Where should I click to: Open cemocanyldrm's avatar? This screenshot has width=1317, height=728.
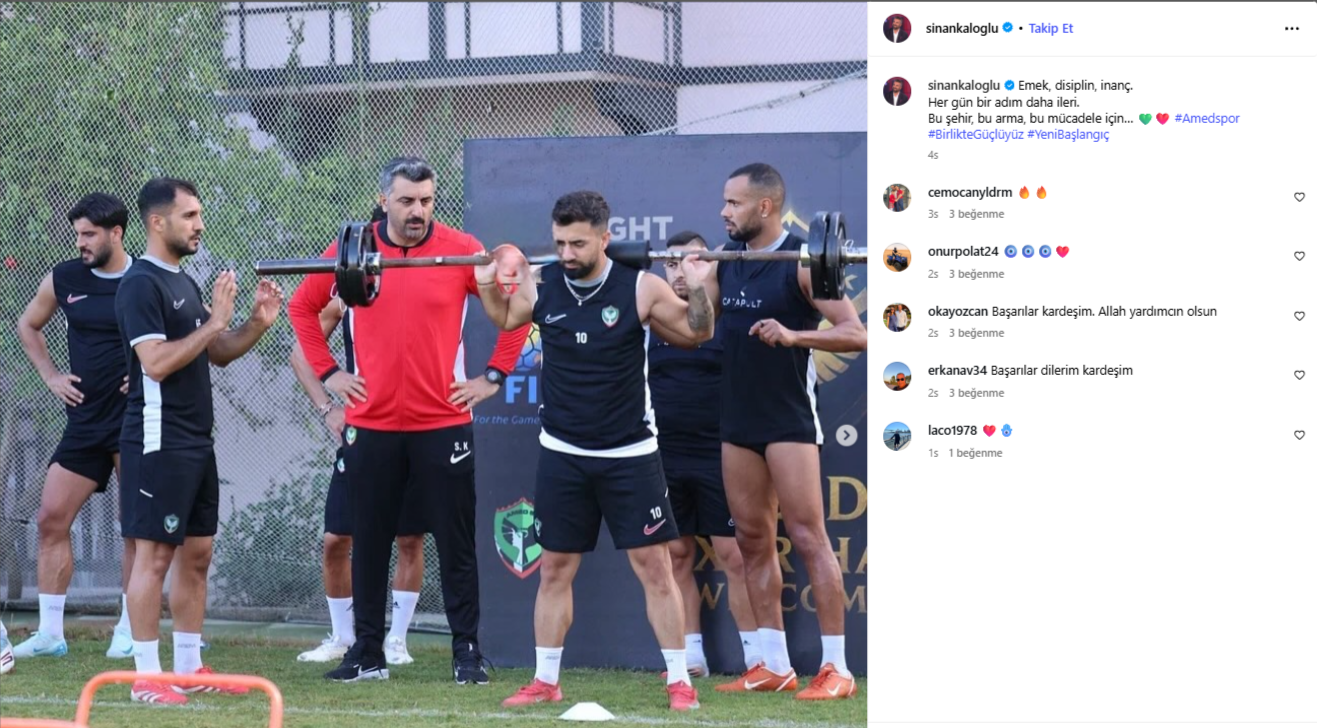pos(897,198)
